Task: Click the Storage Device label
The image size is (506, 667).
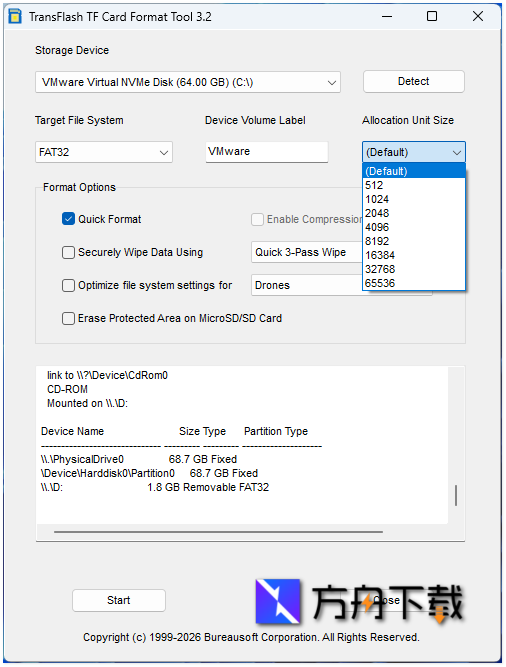Action: click(72, 50)
